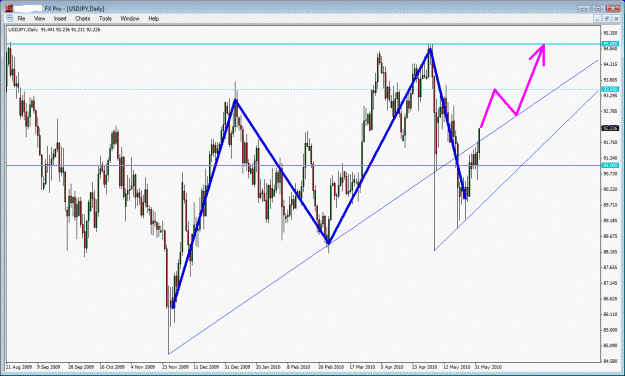Click the cyan 95.000 price level label
Image resolution: width=625 pixels, height=376 pixels.
pyautogui.click(x=610, y=44)
